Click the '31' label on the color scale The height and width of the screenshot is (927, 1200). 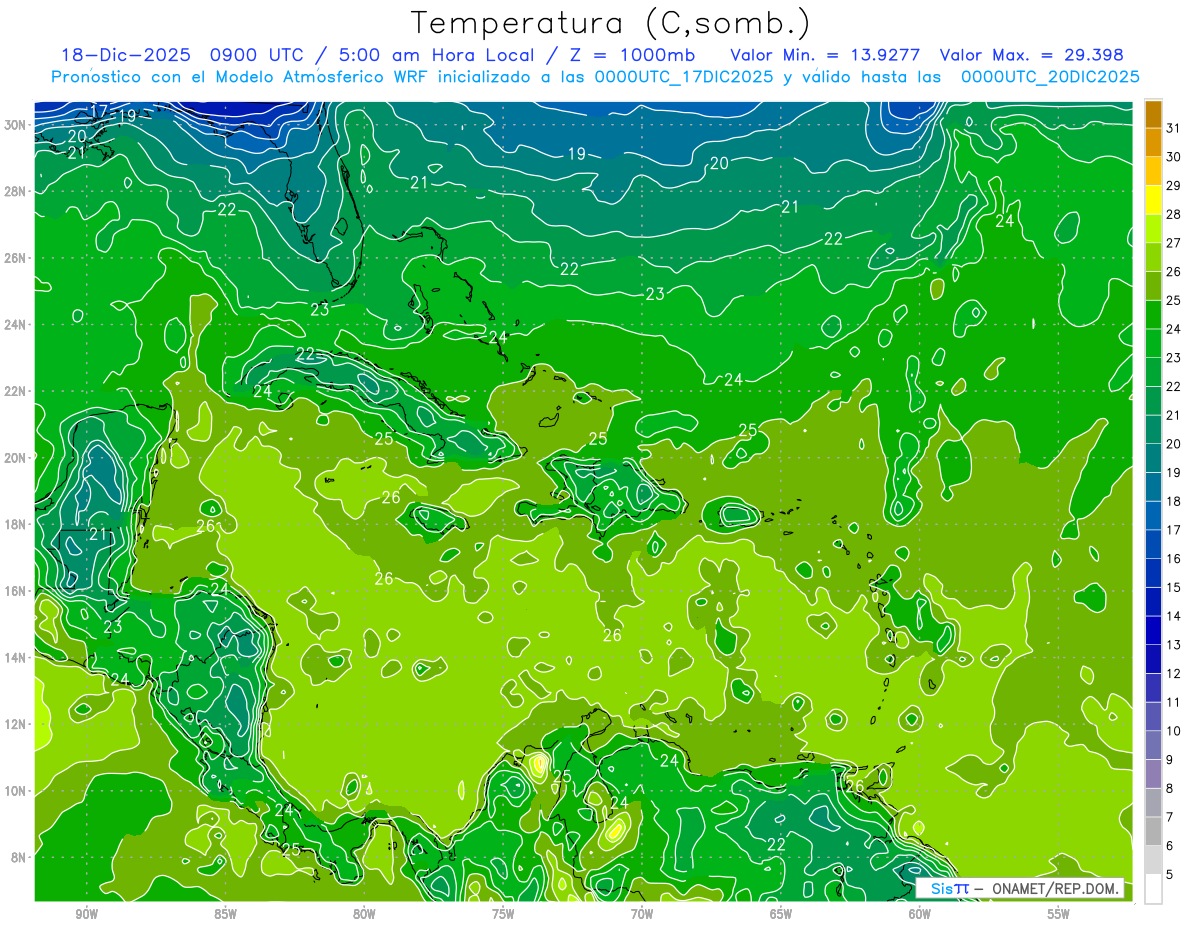point(1174,128)
